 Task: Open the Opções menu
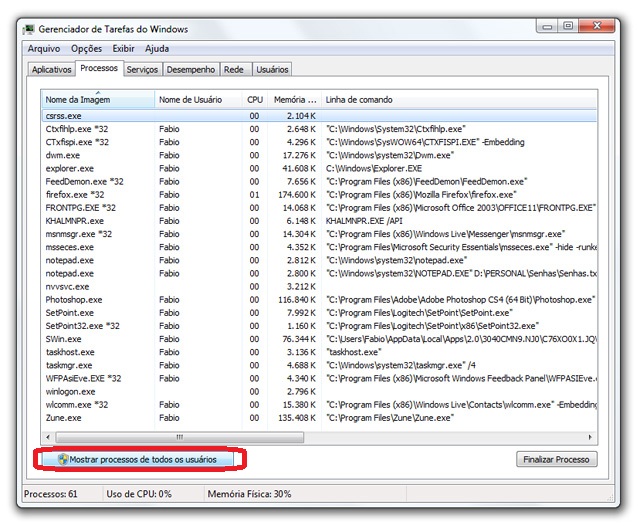tap(87, 49)
